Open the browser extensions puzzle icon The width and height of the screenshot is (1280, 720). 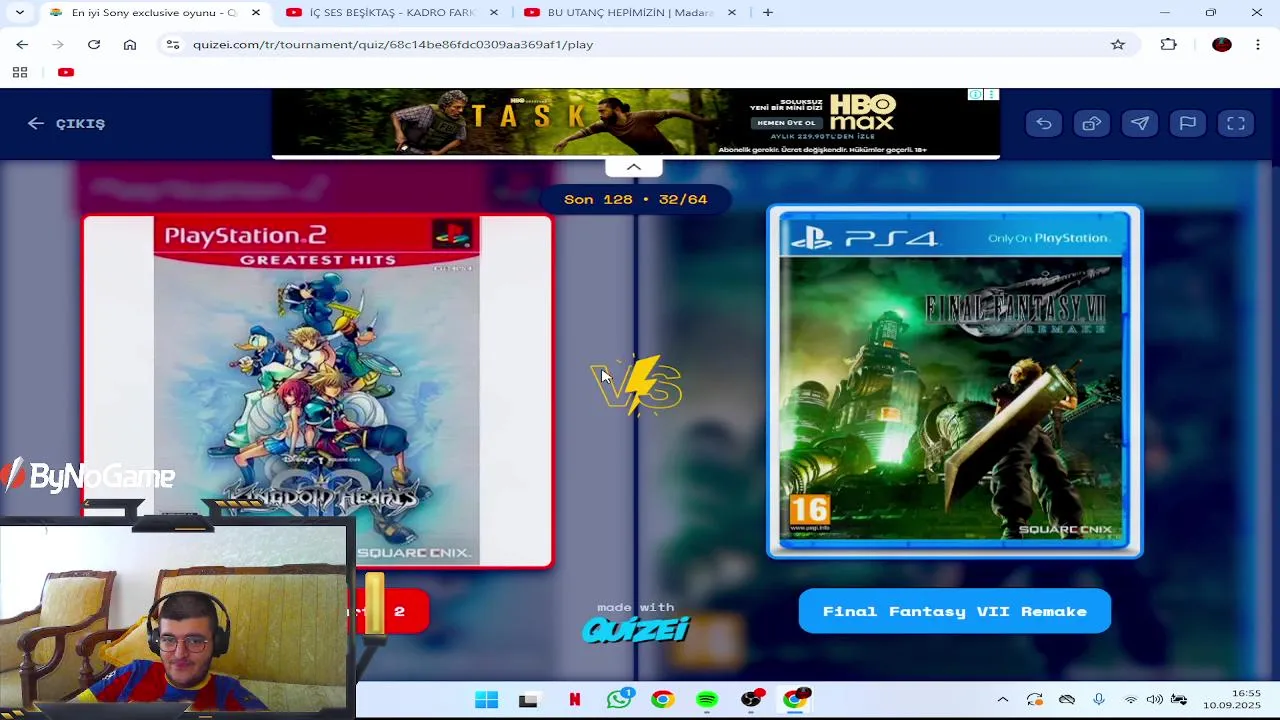click(1168, 44)
